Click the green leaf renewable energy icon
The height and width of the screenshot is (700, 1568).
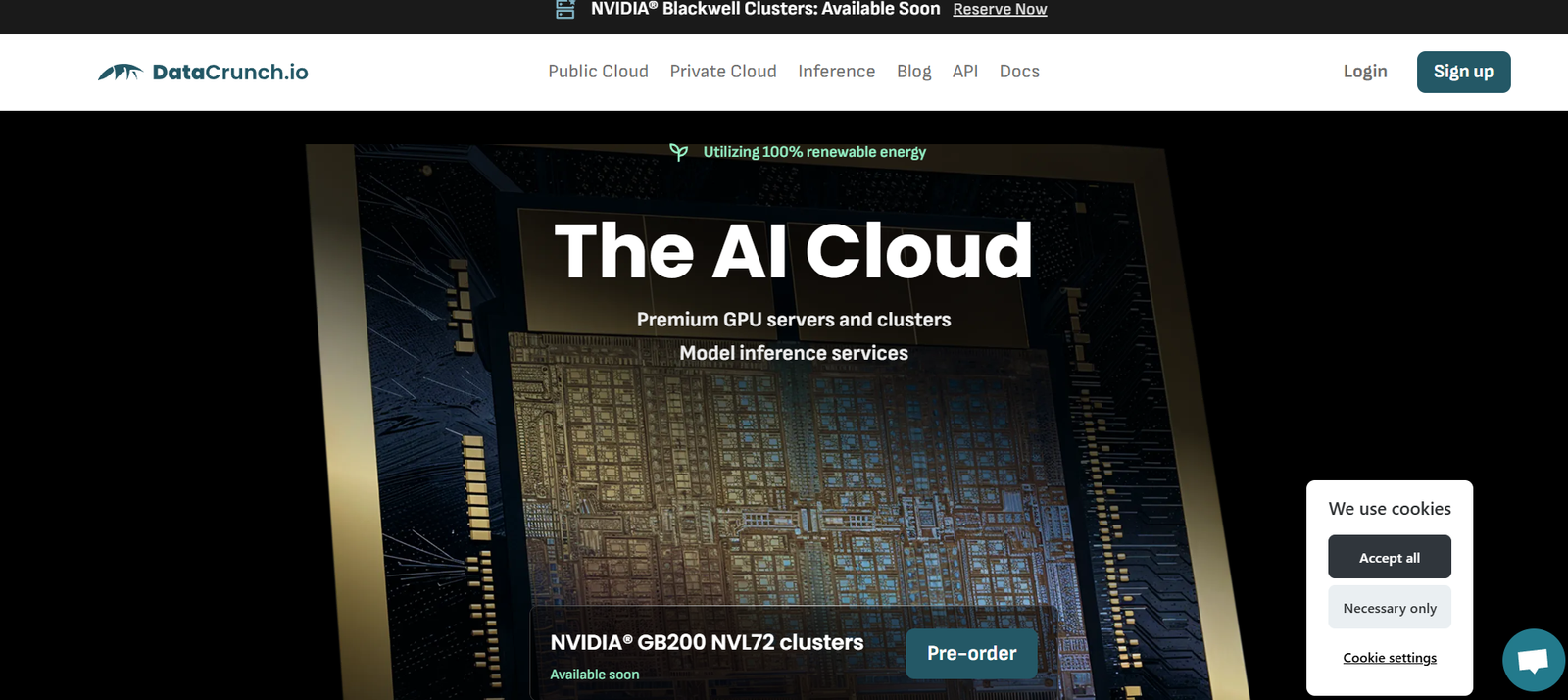point(678,152)
